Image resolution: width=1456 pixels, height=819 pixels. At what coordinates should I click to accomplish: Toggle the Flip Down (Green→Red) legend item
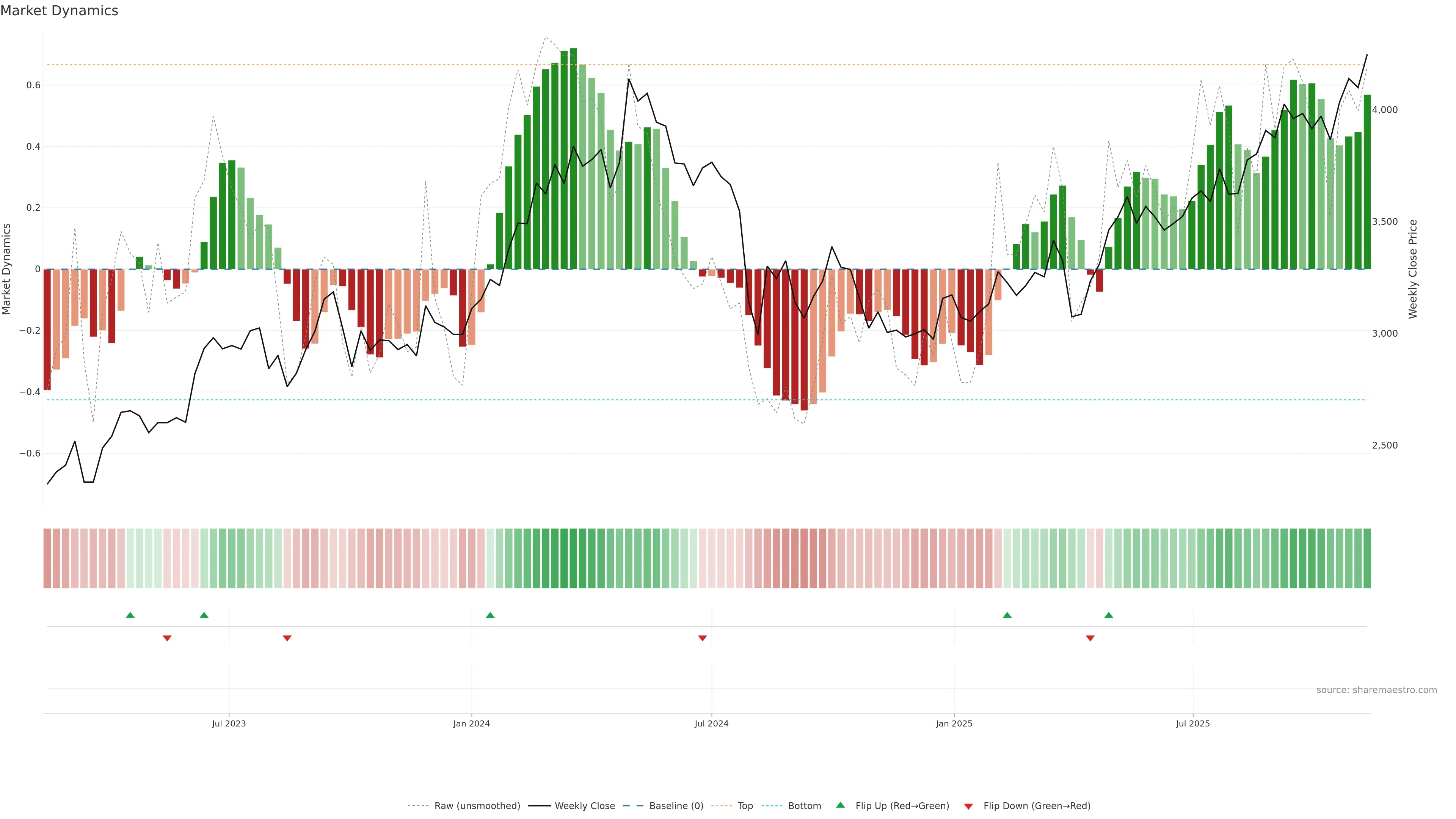point(1037,806)
